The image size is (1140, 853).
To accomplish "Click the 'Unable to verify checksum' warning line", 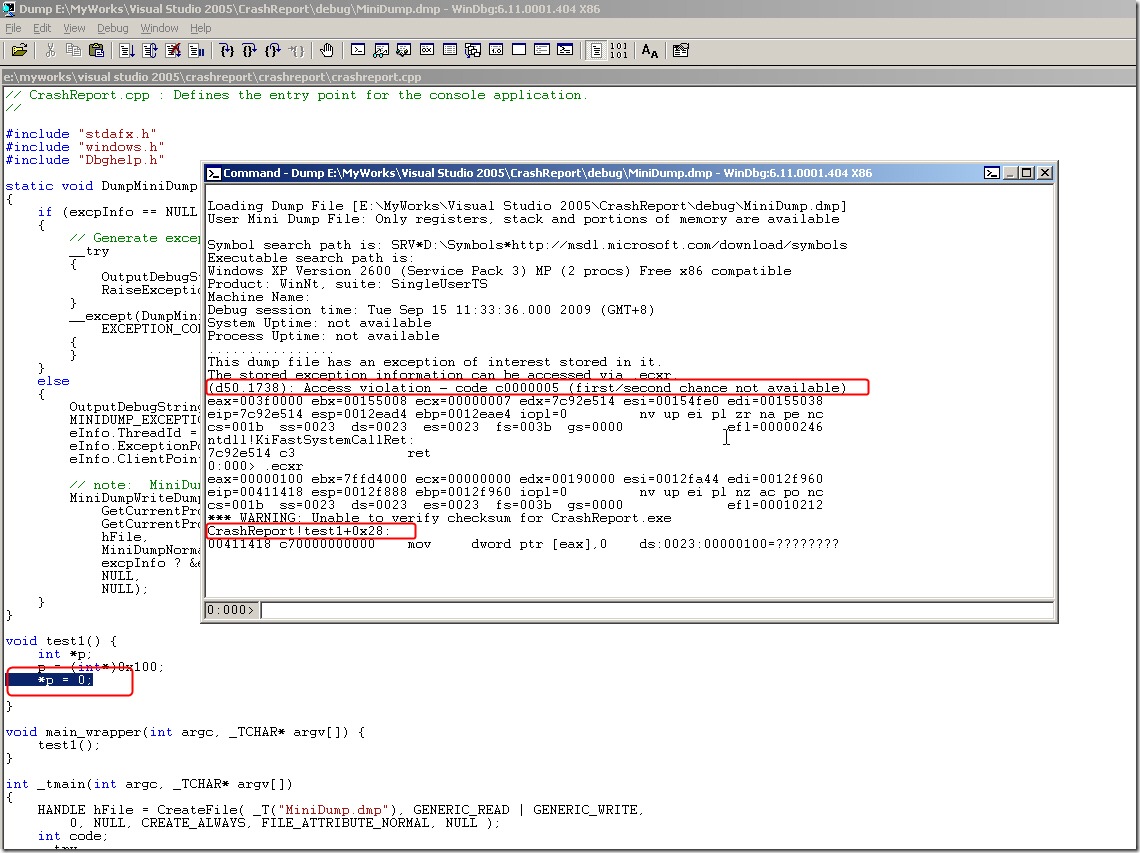I will 439,518.
